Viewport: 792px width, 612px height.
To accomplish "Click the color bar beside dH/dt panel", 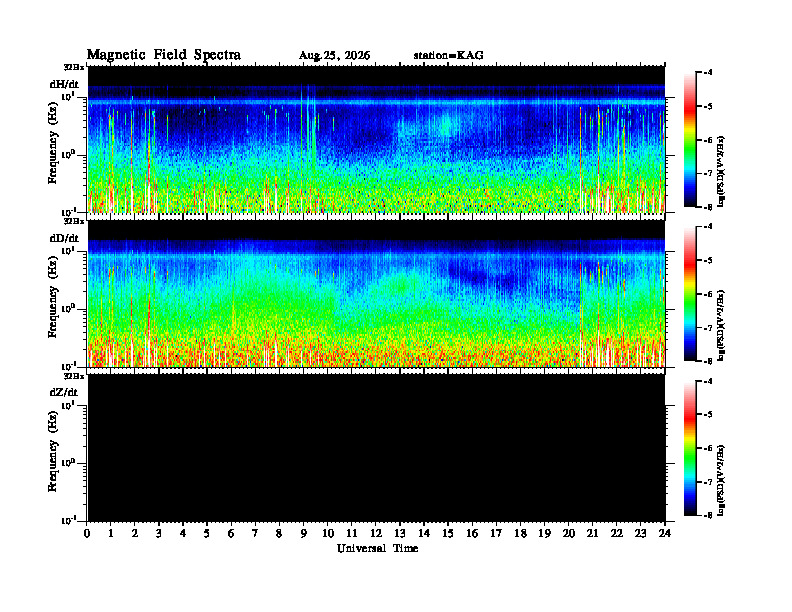I will (690, 139).
